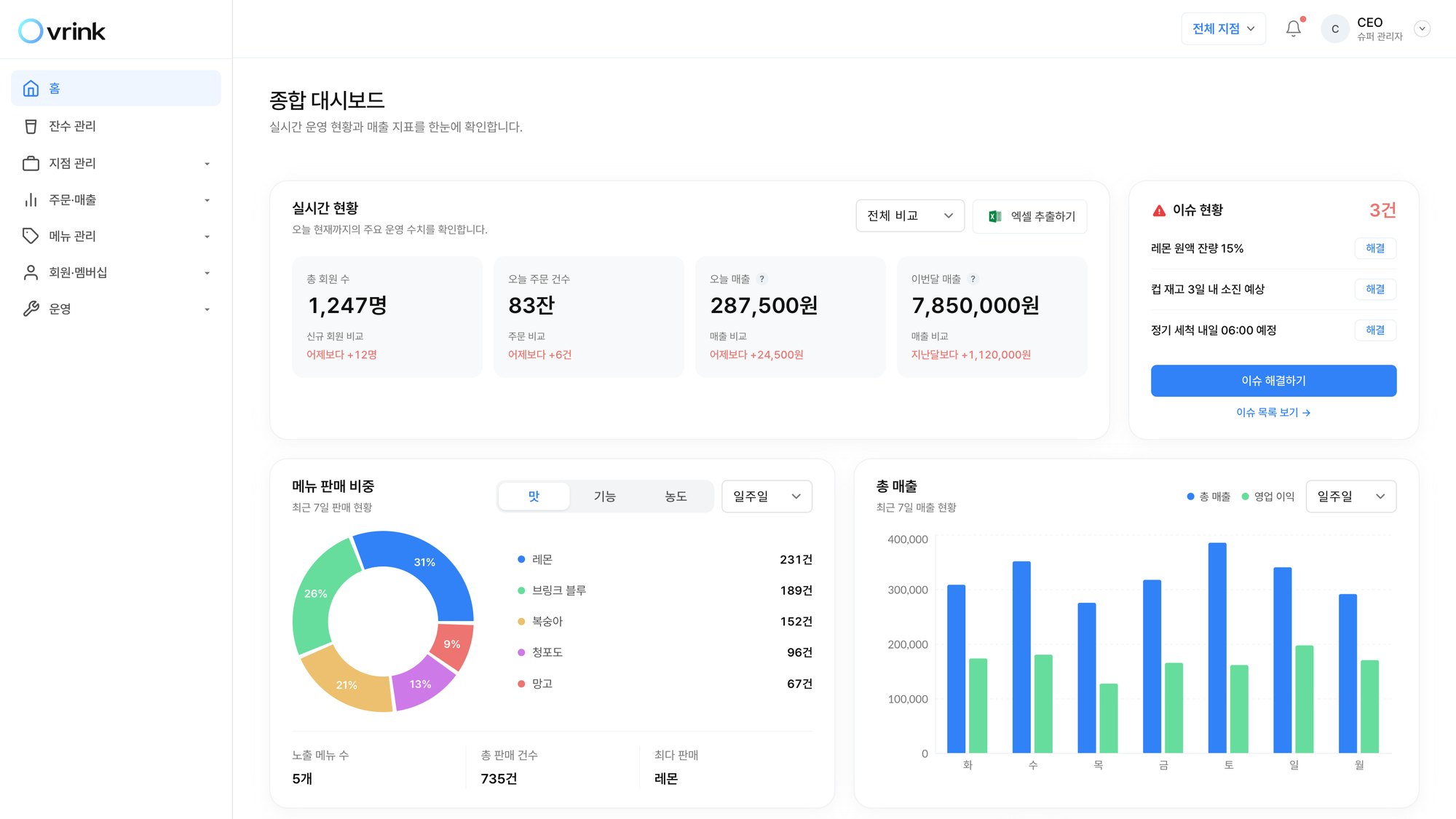Toggle the 영업 이익 legend series
The height and width of the screenshot is (819, 1456).
pyautogui.click(x=1268, y=496)
